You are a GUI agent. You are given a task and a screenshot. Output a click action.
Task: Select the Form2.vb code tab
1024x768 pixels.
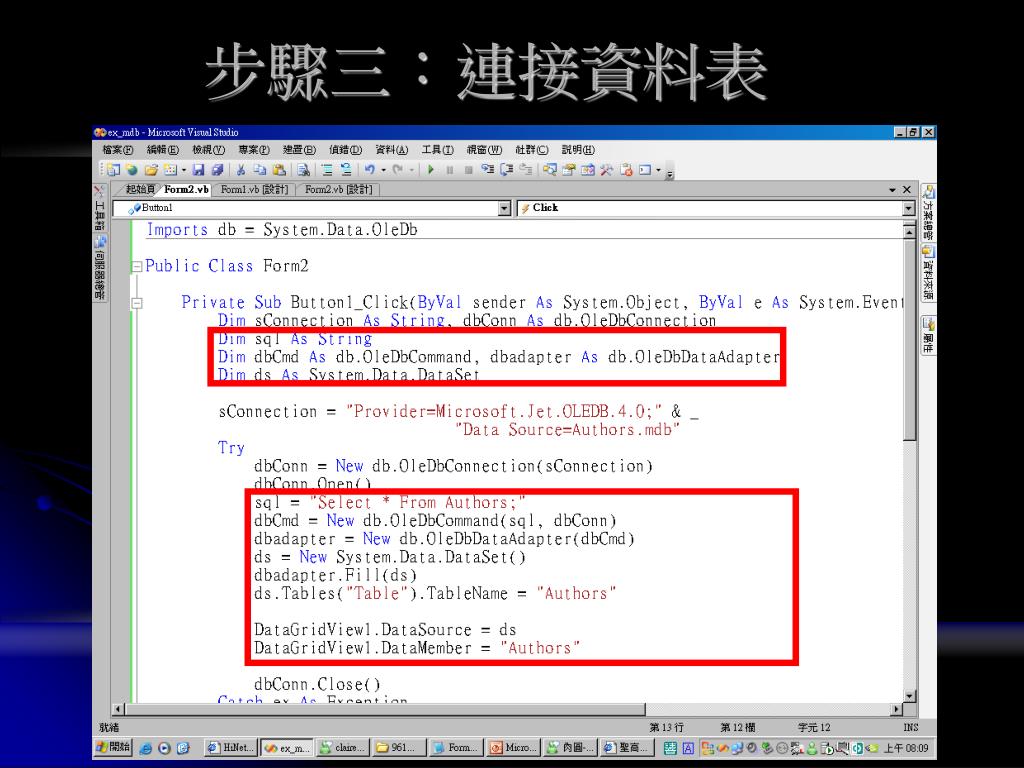click(x=186, y=189)
